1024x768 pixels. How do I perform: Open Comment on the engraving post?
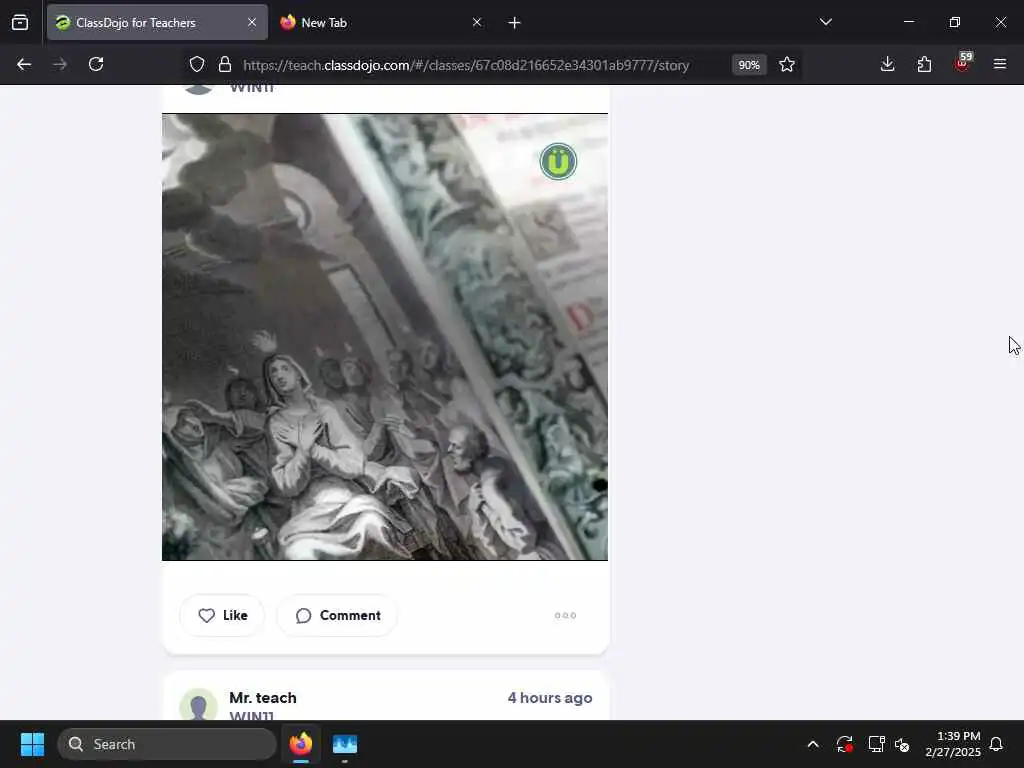pyautogui.click(x=337, y=615)
